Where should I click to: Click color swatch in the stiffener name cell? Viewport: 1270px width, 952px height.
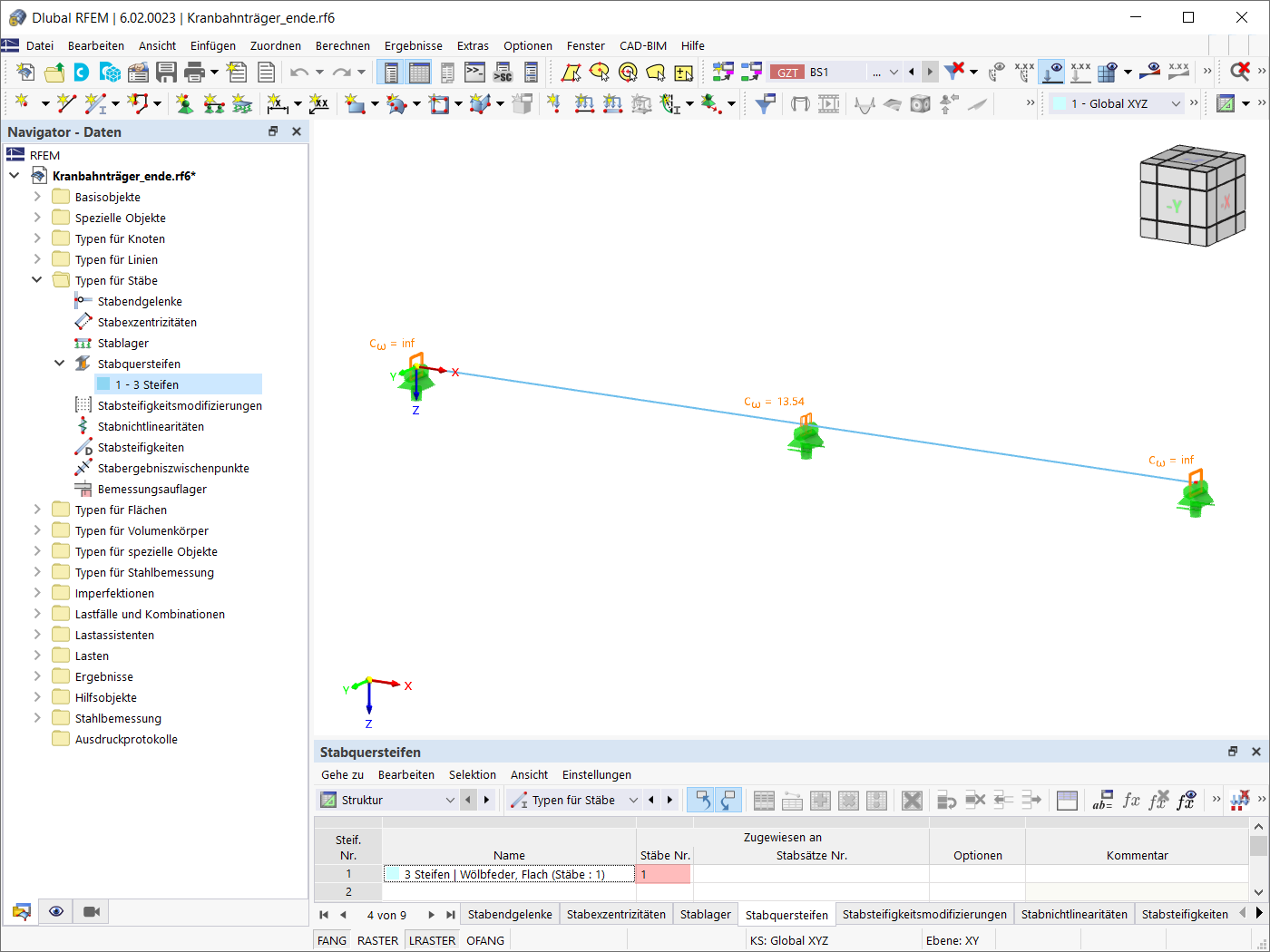tap(393, 874)
